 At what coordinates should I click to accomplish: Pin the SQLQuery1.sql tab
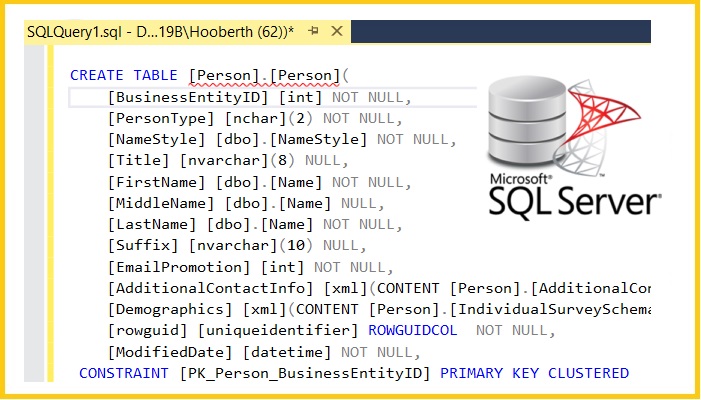pos(314,32)
